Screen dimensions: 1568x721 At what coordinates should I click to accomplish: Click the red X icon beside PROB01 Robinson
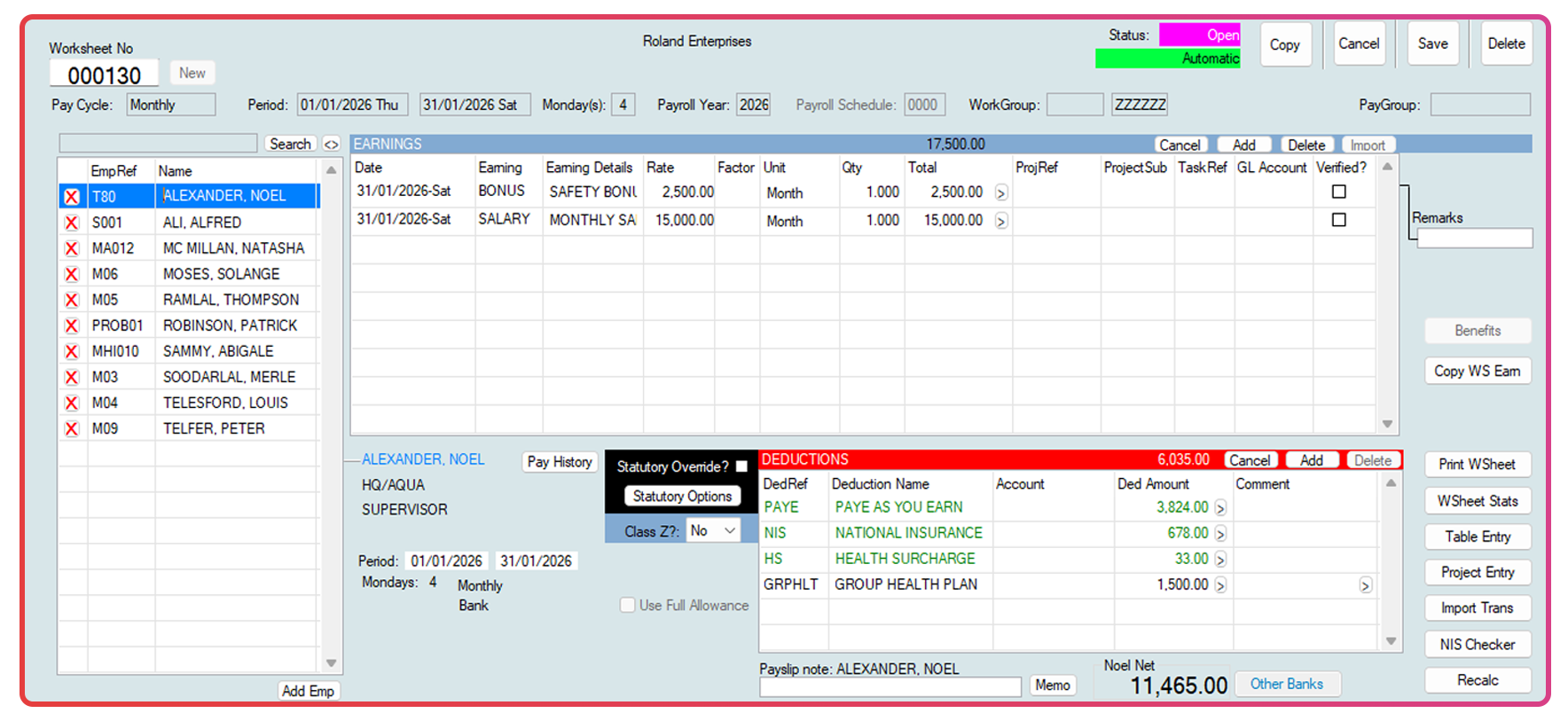point(72,325)
